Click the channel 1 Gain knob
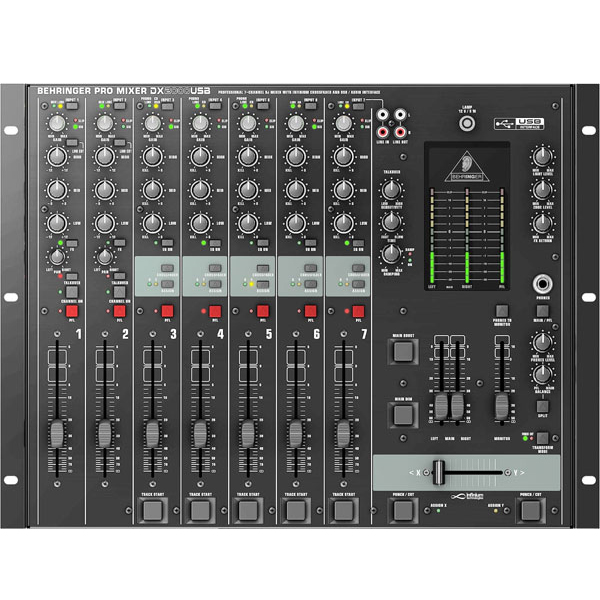The height and width of the screenshot is (600, 600). point(57,123)
